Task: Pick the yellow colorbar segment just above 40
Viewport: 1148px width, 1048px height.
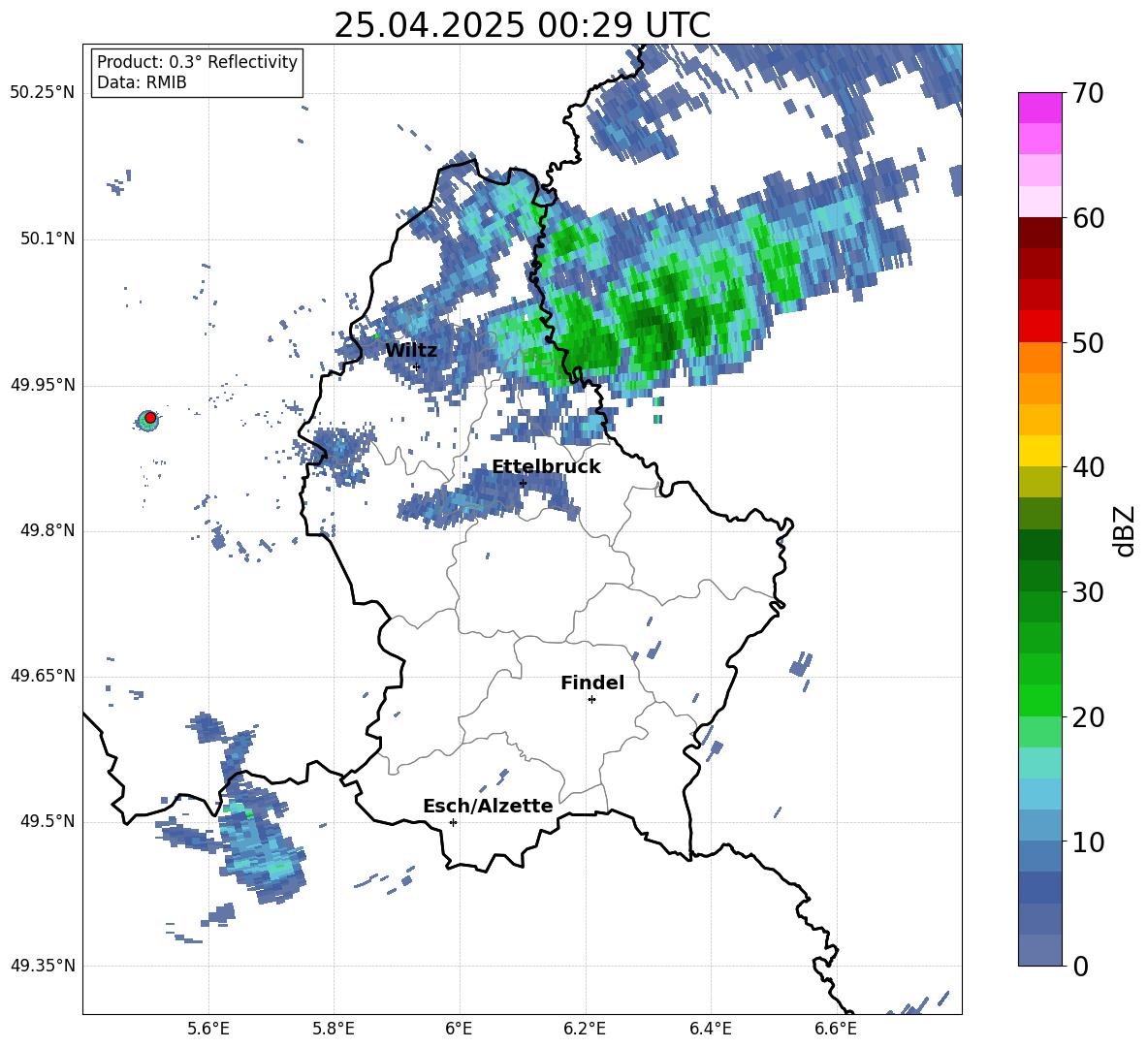Action: pos(1039,452)
